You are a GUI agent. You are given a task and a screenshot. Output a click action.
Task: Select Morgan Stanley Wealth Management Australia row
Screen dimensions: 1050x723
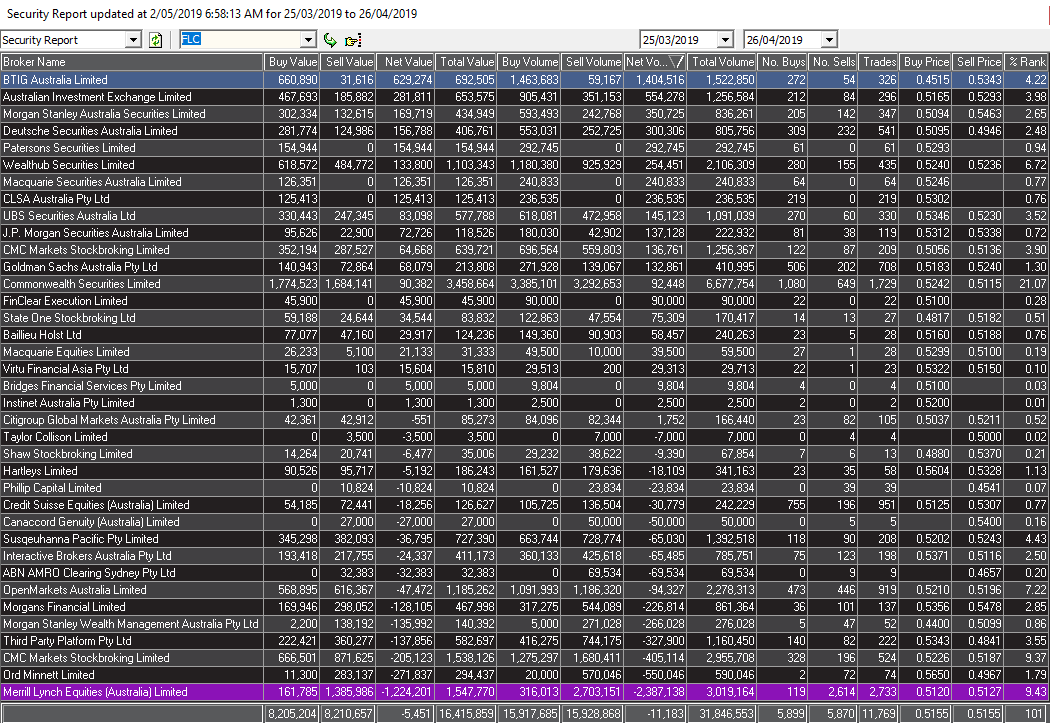(x=524, y=624)
